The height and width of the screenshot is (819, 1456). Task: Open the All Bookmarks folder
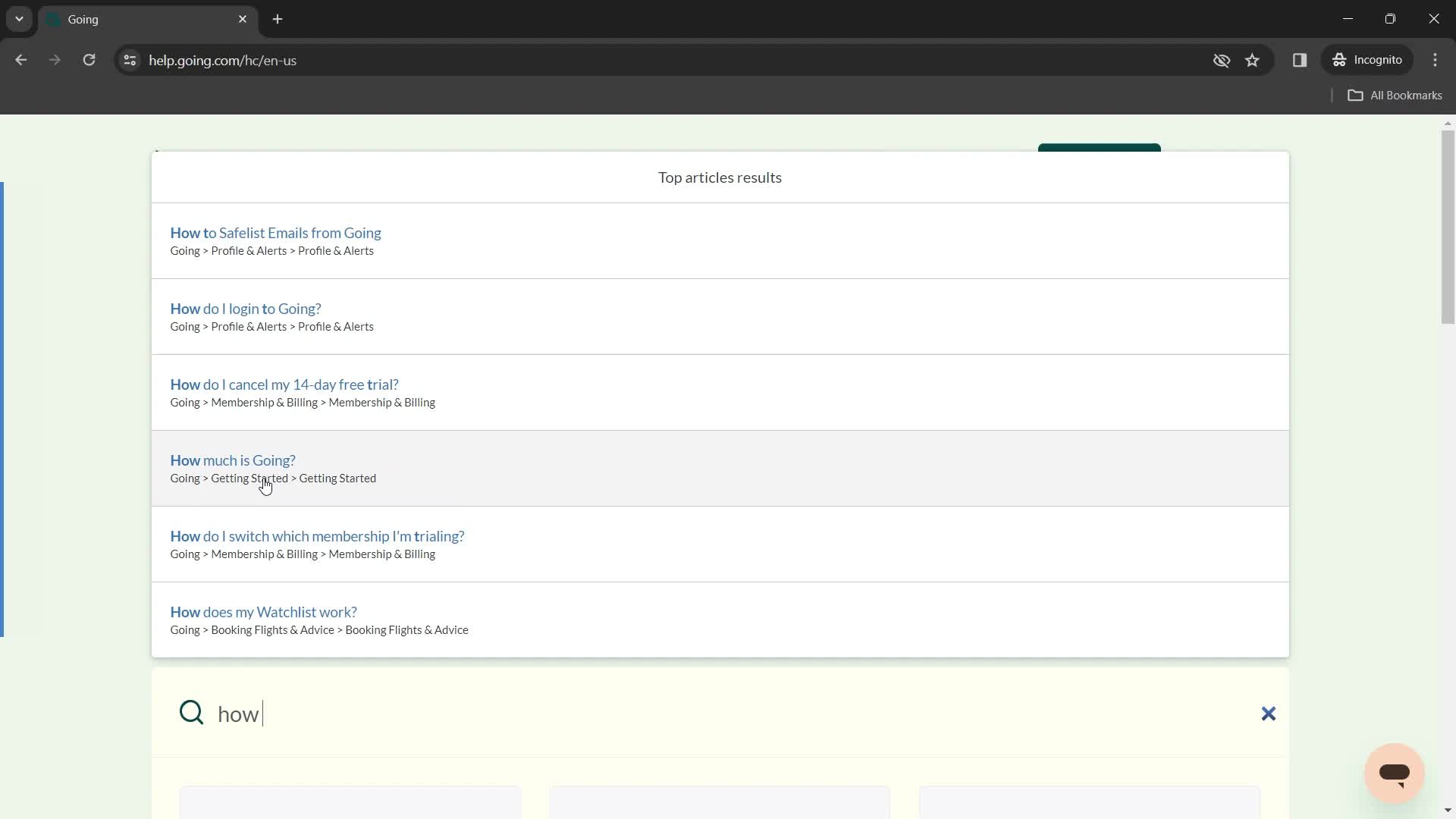[x=1395, y=96]
